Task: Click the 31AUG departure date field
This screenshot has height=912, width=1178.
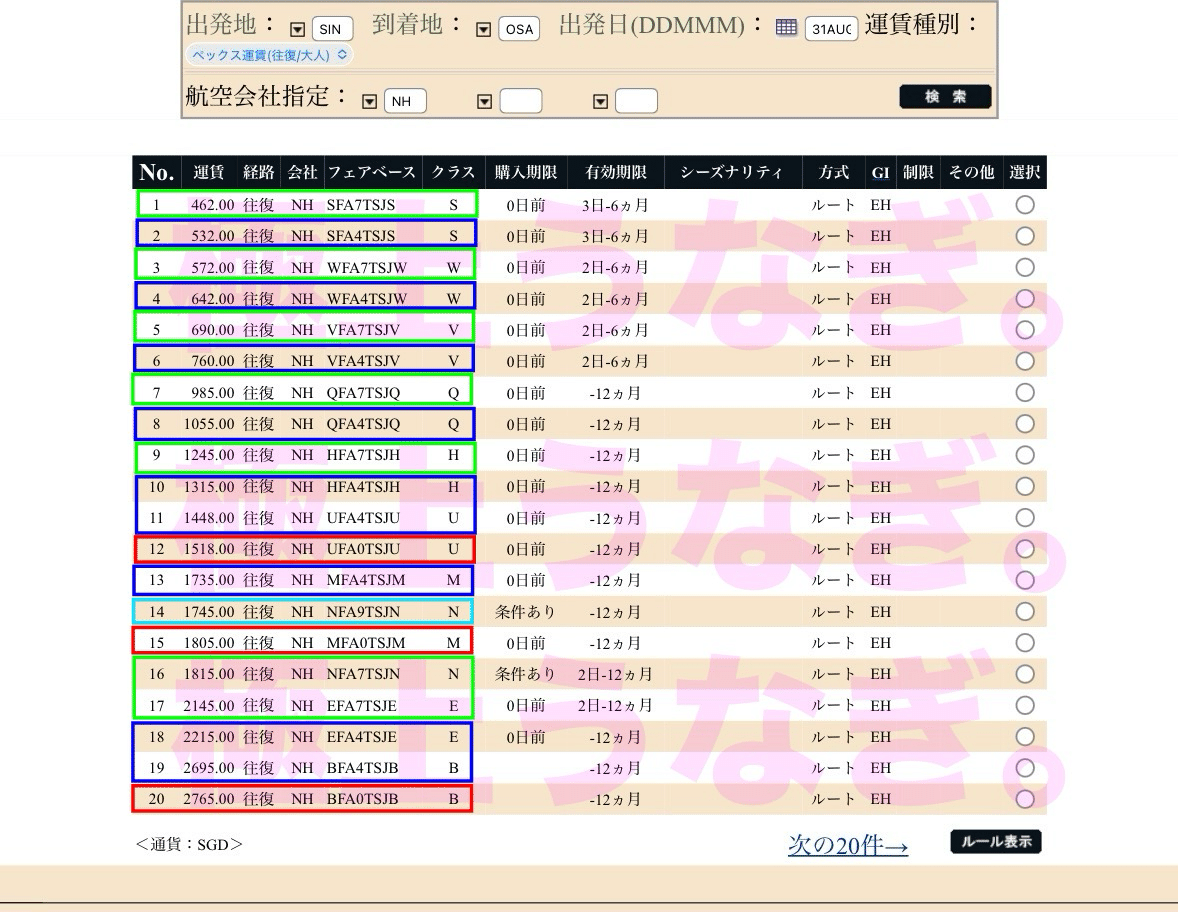Action: point(832,29)
